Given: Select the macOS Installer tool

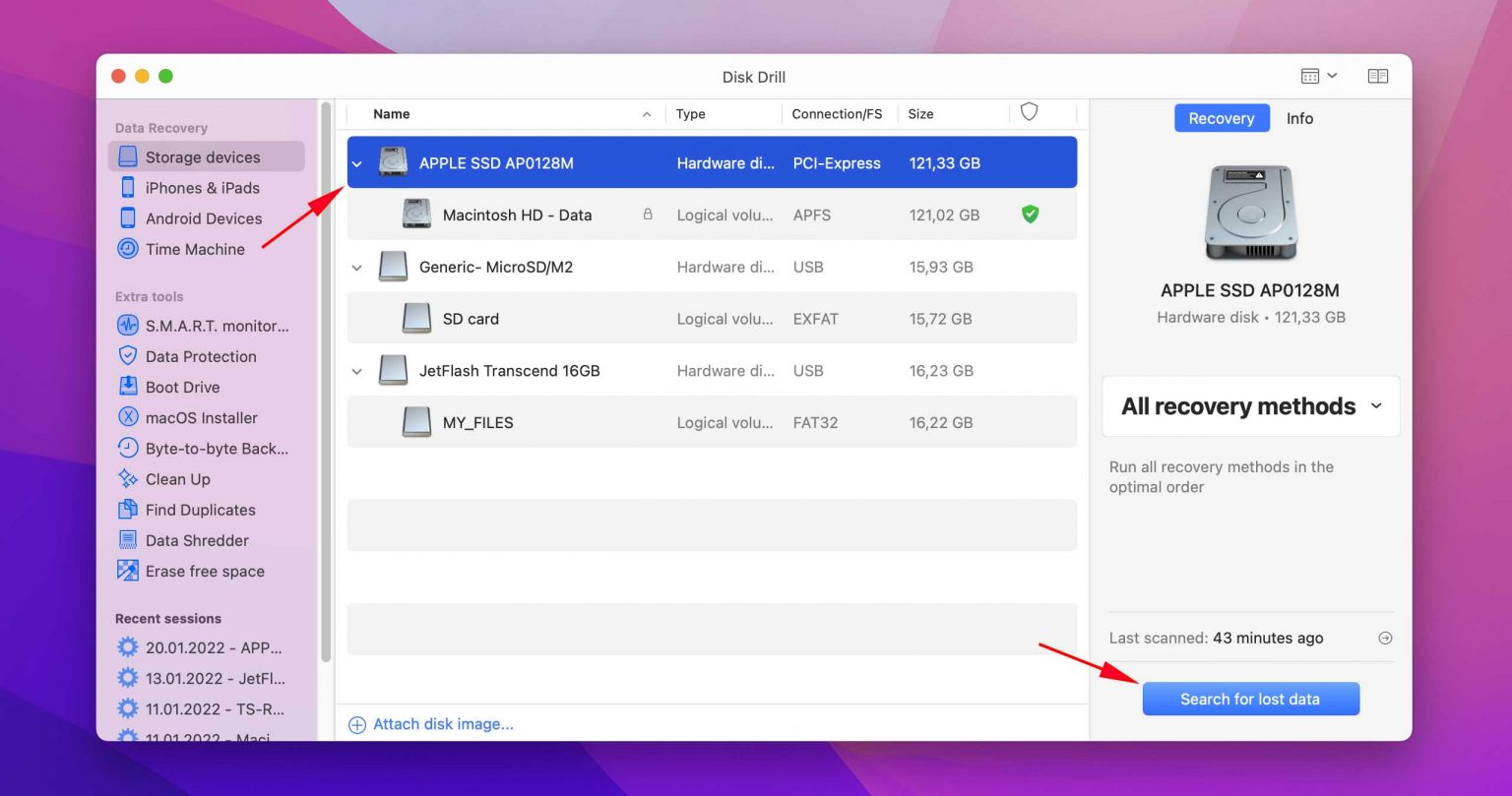Looking at the screenshot, I should point(198,417).
